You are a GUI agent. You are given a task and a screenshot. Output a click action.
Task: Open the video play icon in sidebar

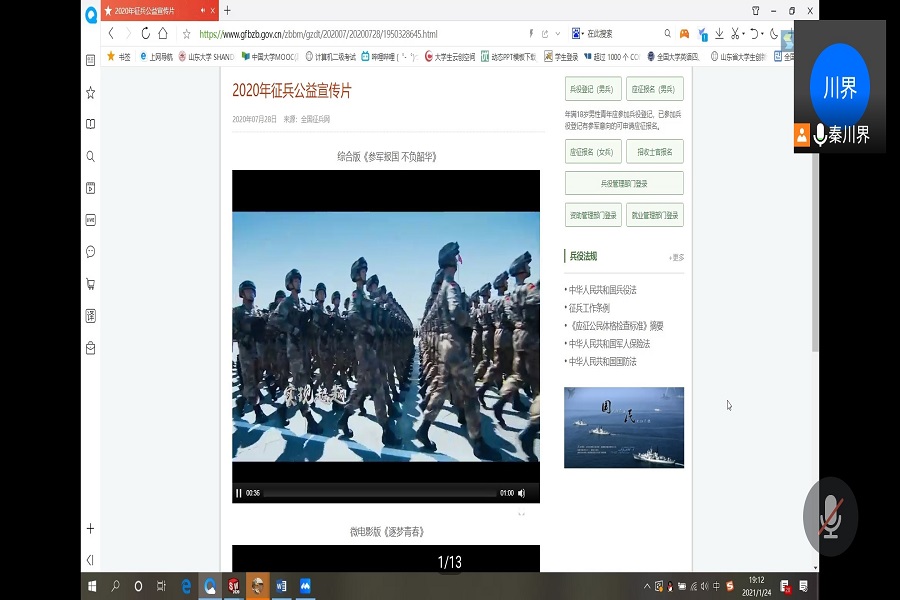[91, 188]
